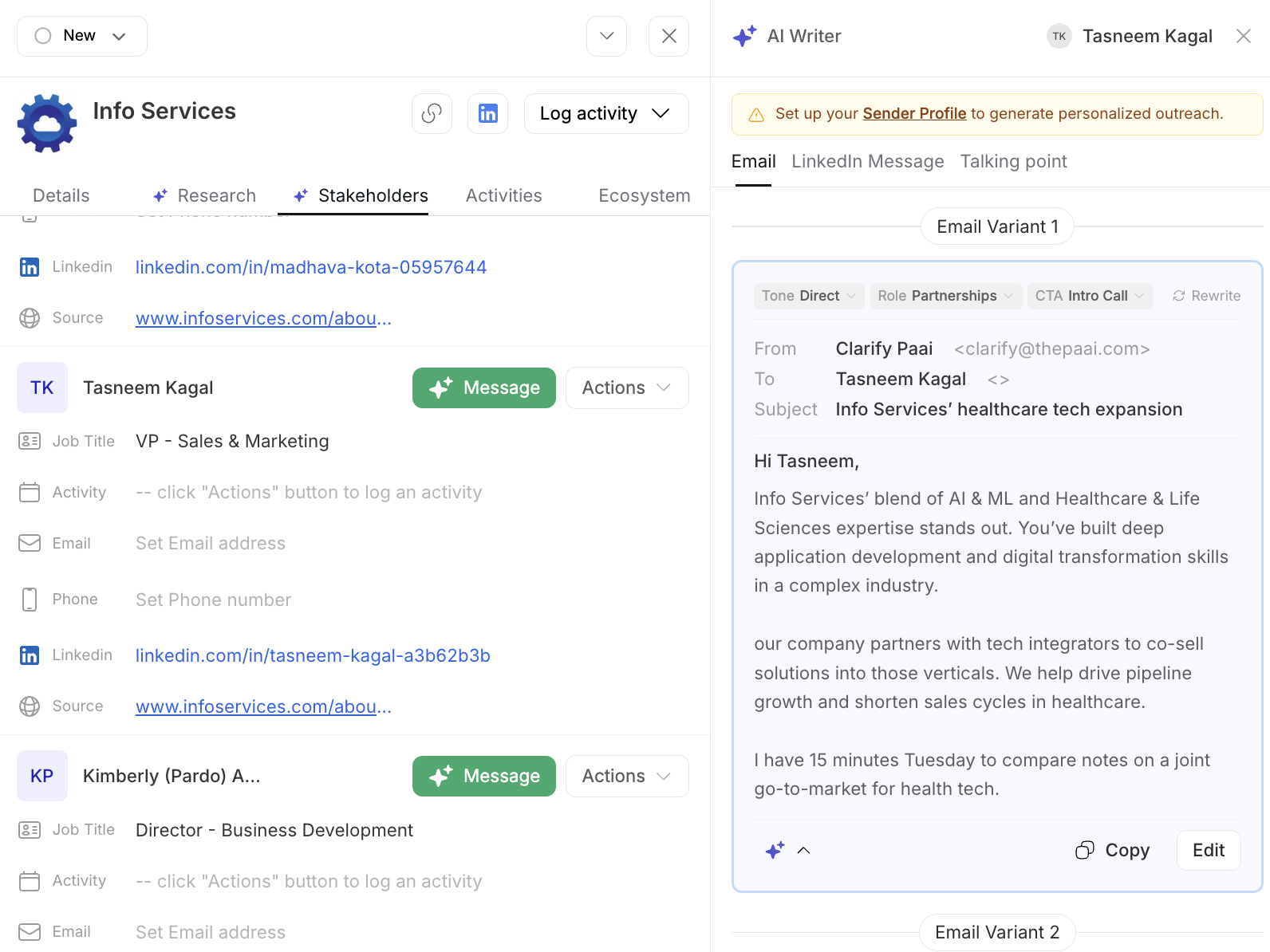
Task: Click the Info Services gear cloud logo
Action: click(x=47, y=123)
